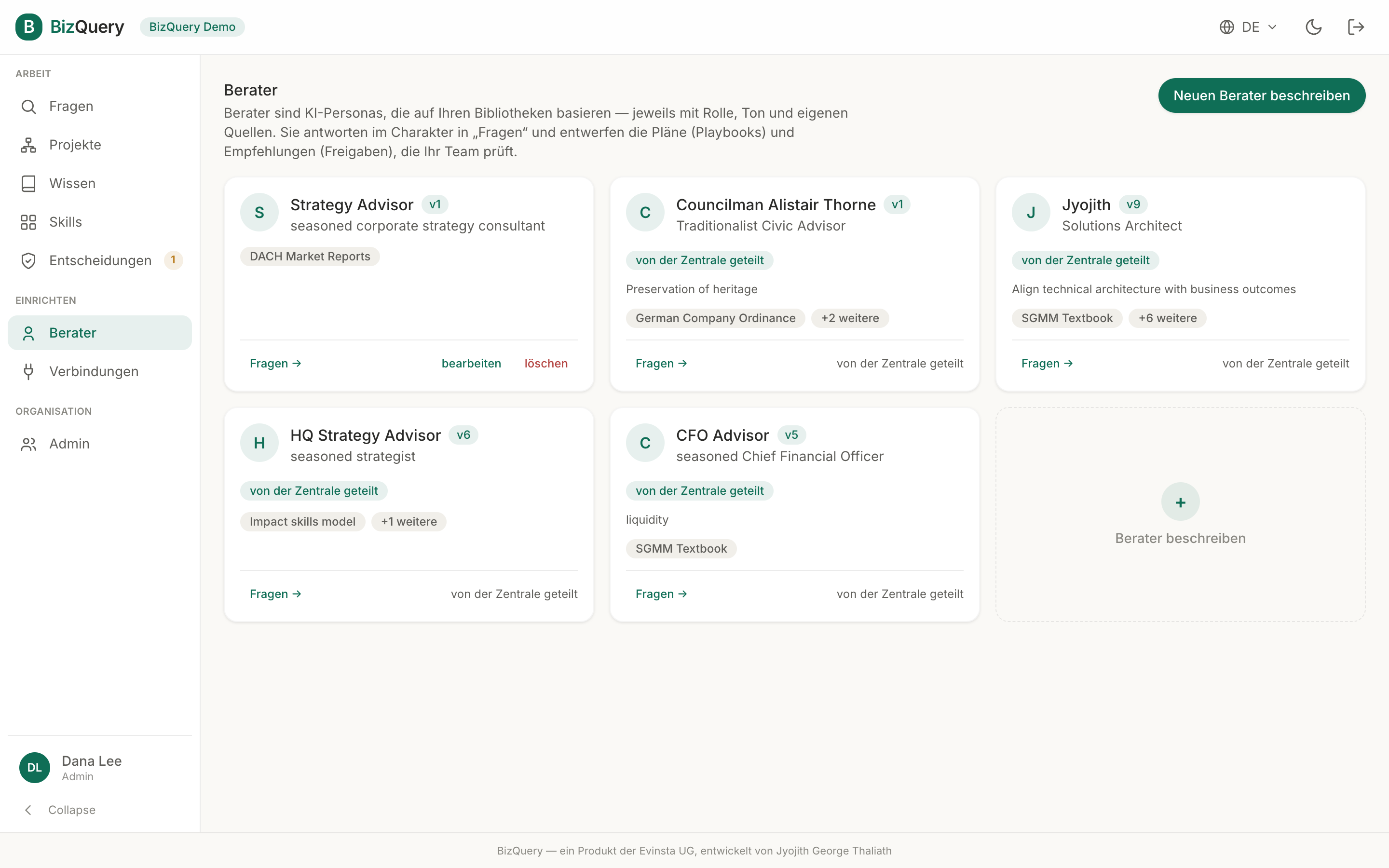This screenshot has width=1389, height=868.
Task: Click the Councilman Alistair Thorne title
Action: [x=776, y=204]
